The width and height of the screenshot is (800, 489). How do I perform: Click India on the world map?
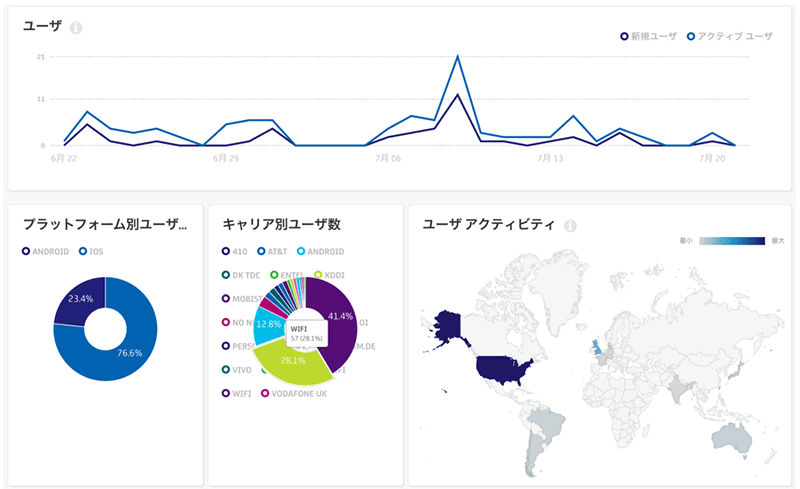[x=680, y=389]
